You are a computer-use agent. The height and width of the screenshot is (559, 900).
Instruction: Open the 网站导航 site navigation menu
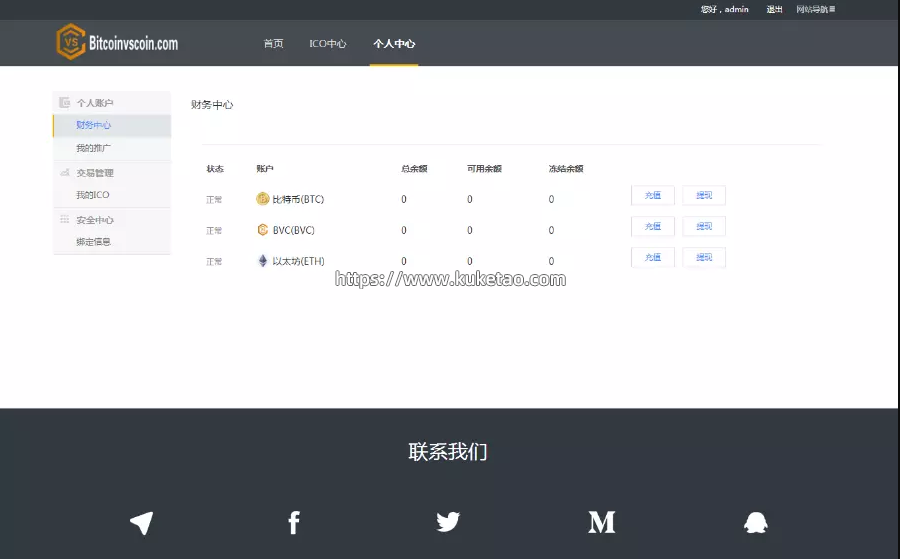[815, 9]
